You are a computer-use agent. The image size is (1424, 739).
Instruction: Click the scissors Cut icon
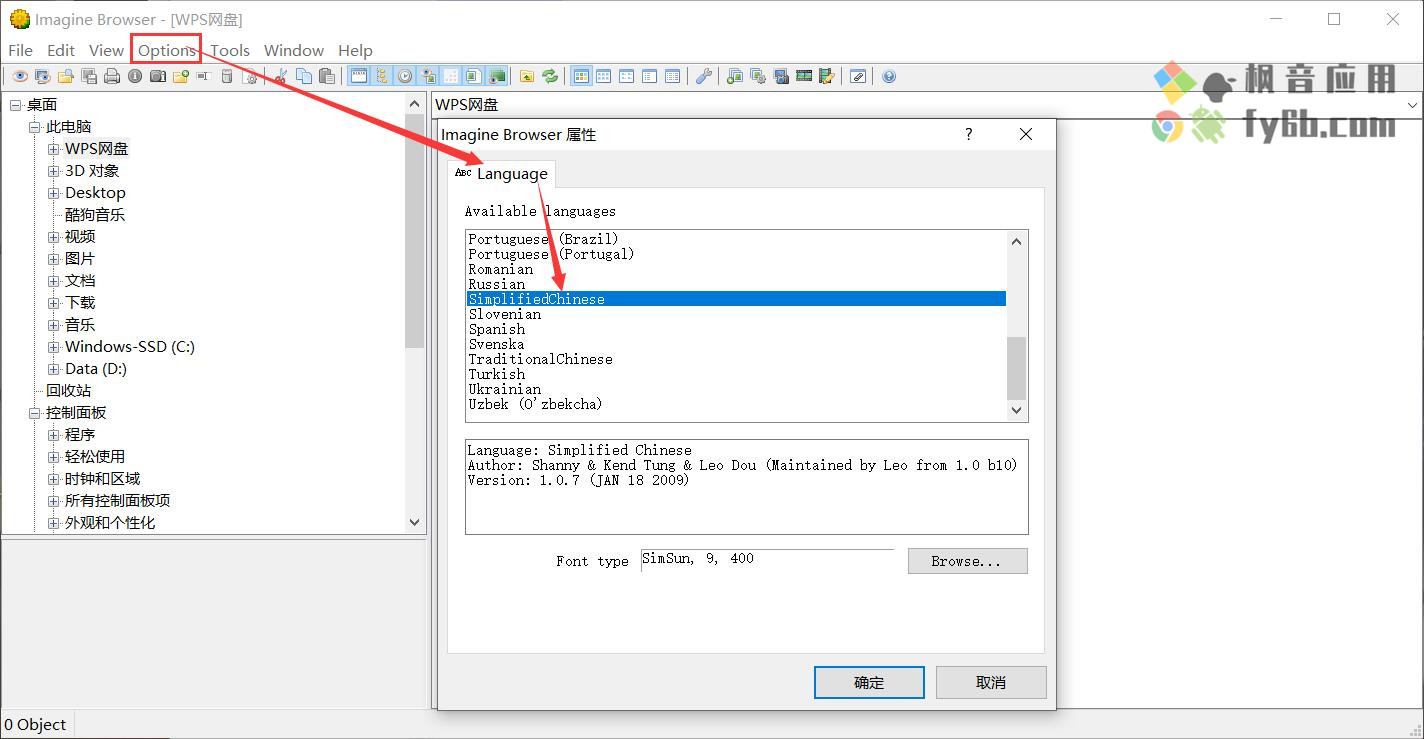click(281, 76)
